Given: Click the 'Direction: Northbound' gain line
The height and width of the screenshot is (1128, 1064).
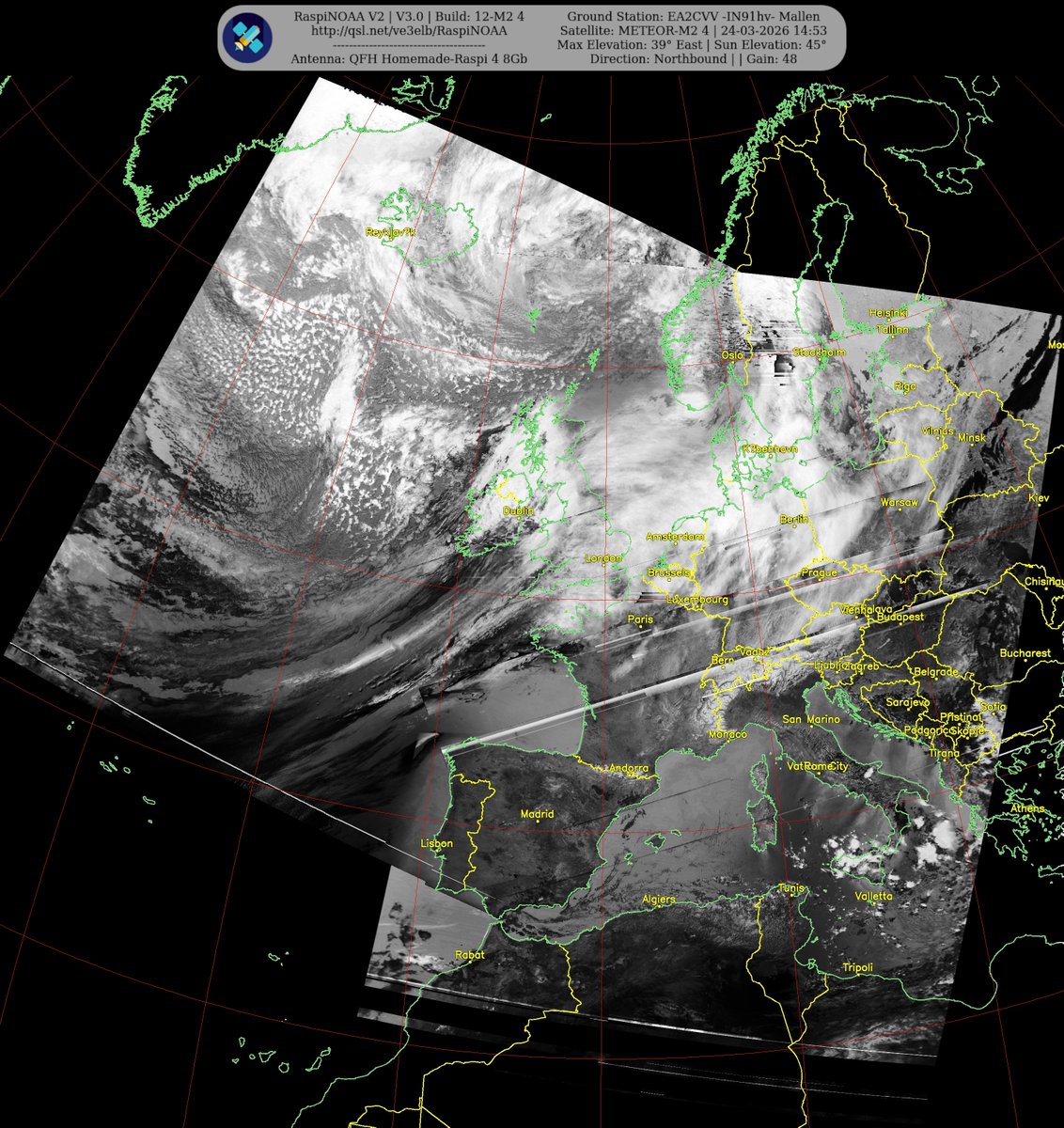Looking at the screenshot, I should click(694, 58).
